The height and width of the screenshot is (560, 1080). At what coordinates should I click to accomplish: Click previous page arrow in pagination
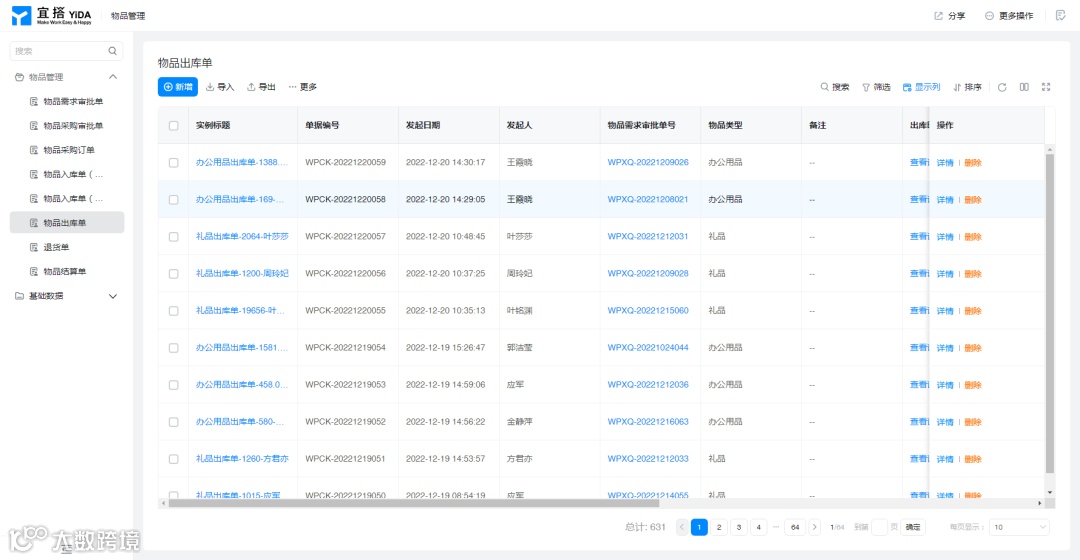(x=682, y=527)
